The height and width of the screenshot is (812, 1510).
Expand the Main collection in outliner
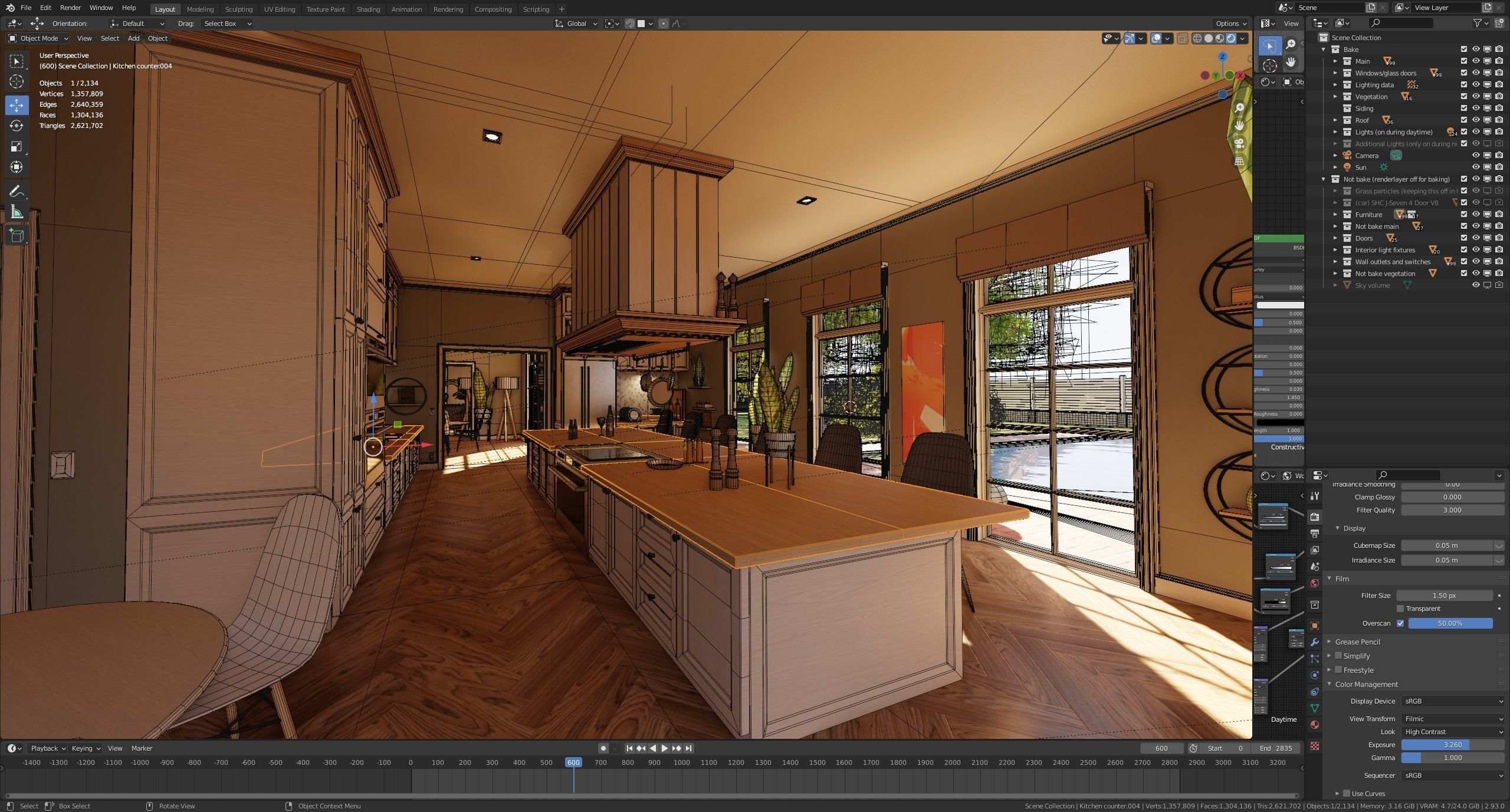[x=1335, y=61]
